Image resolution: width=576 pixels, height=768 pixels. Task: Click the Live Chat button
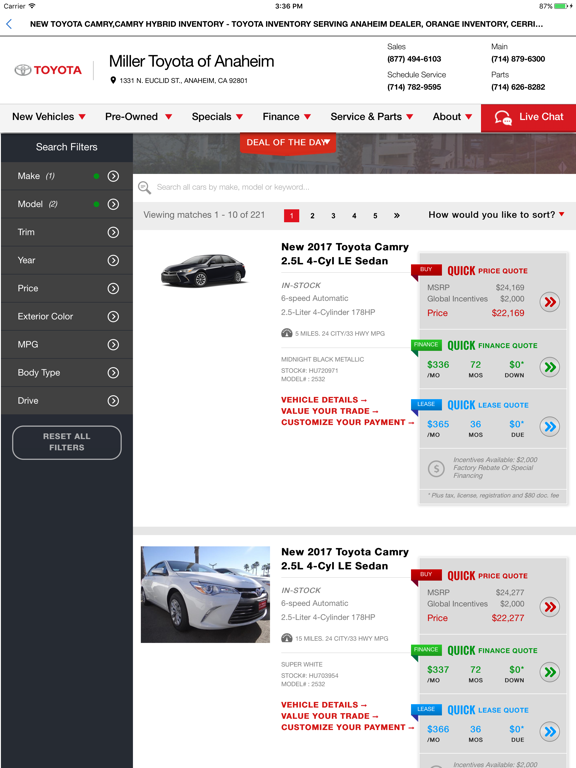tap(528, 118)
